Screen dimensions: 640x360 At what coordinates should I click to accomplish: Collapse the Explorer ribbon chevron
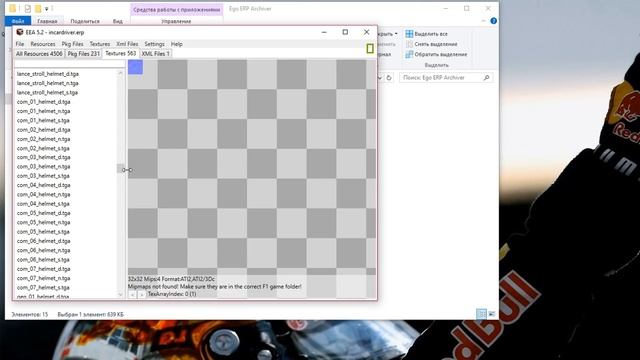(483, 21)
